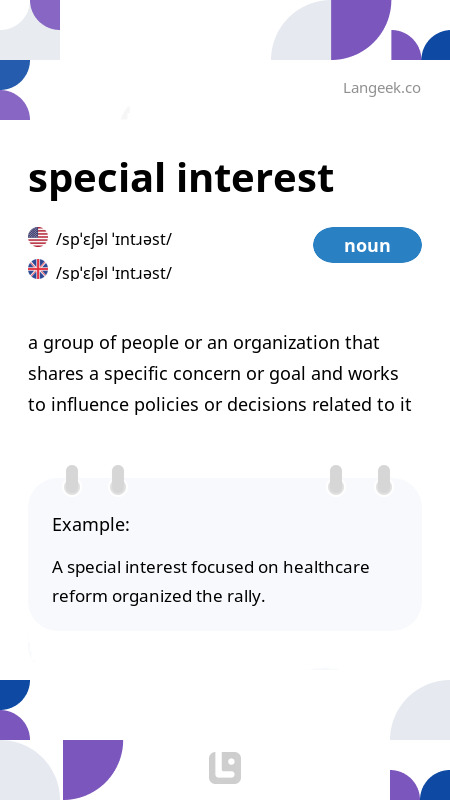Image resolution: width=450 pixels, height=800 pixels.
Task: Click the definition paragraph text
Action: tap(220, 374)
